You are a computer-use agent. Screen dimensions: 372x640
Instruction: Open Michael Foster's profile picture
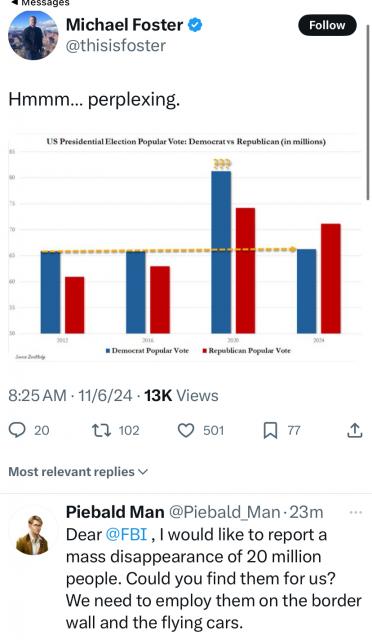[x=33, y=35]
